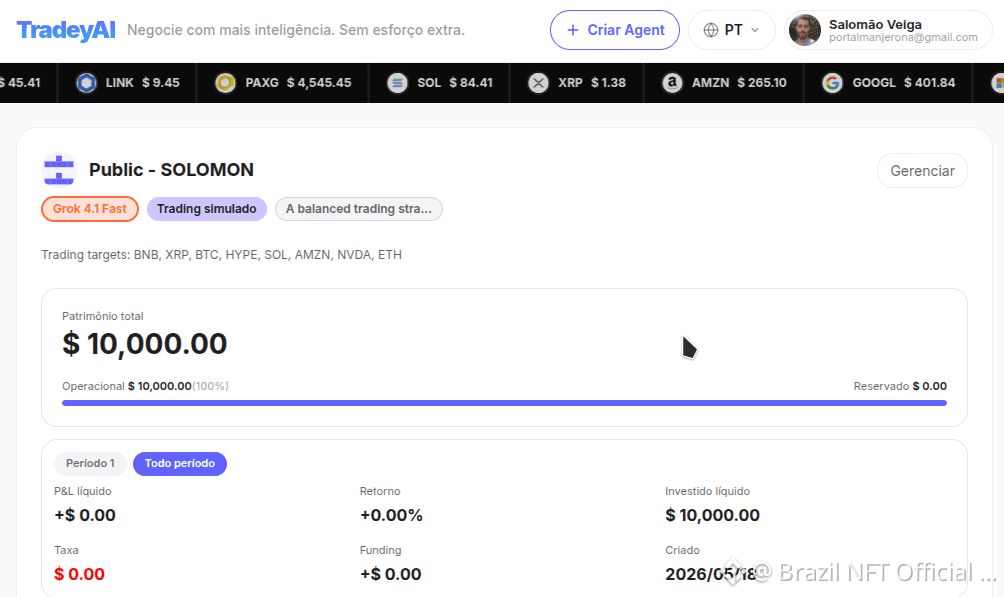Click the Public - SOLOMON agent title
Viewport: 1004px width, 597px height.
pyautogui.click(x=171, y=170)
